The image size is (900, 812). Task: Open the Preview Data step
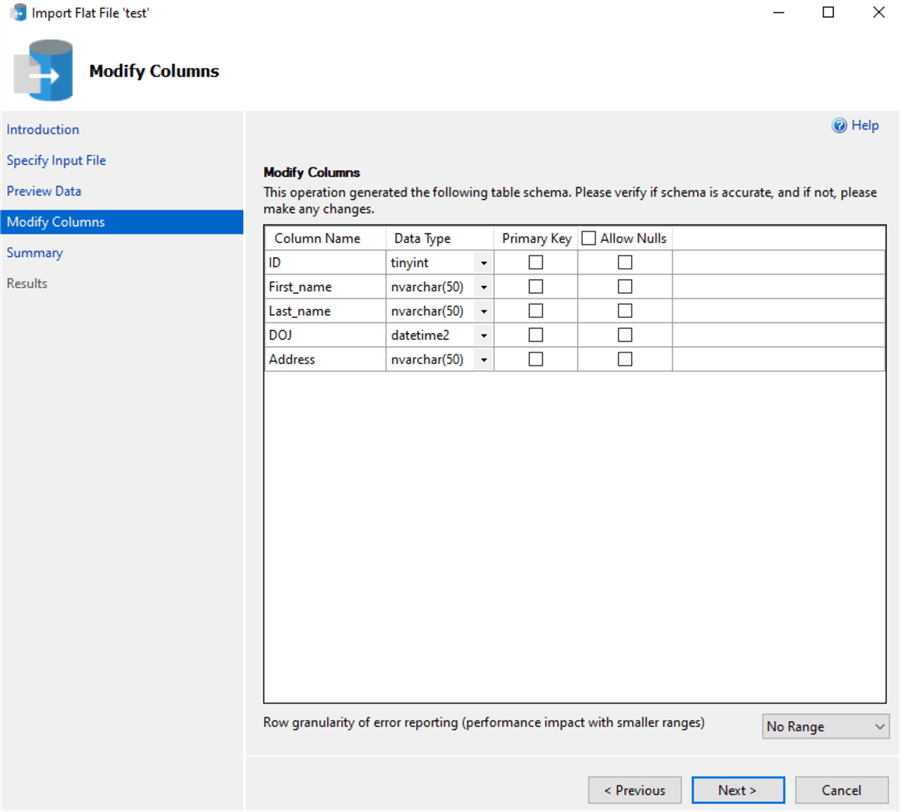(43, 190)
